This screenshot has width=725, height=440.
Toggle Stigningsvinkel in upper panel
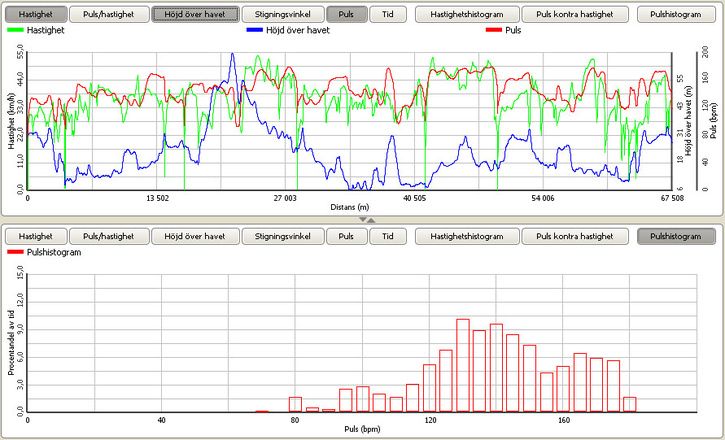[x=283, y=14]
